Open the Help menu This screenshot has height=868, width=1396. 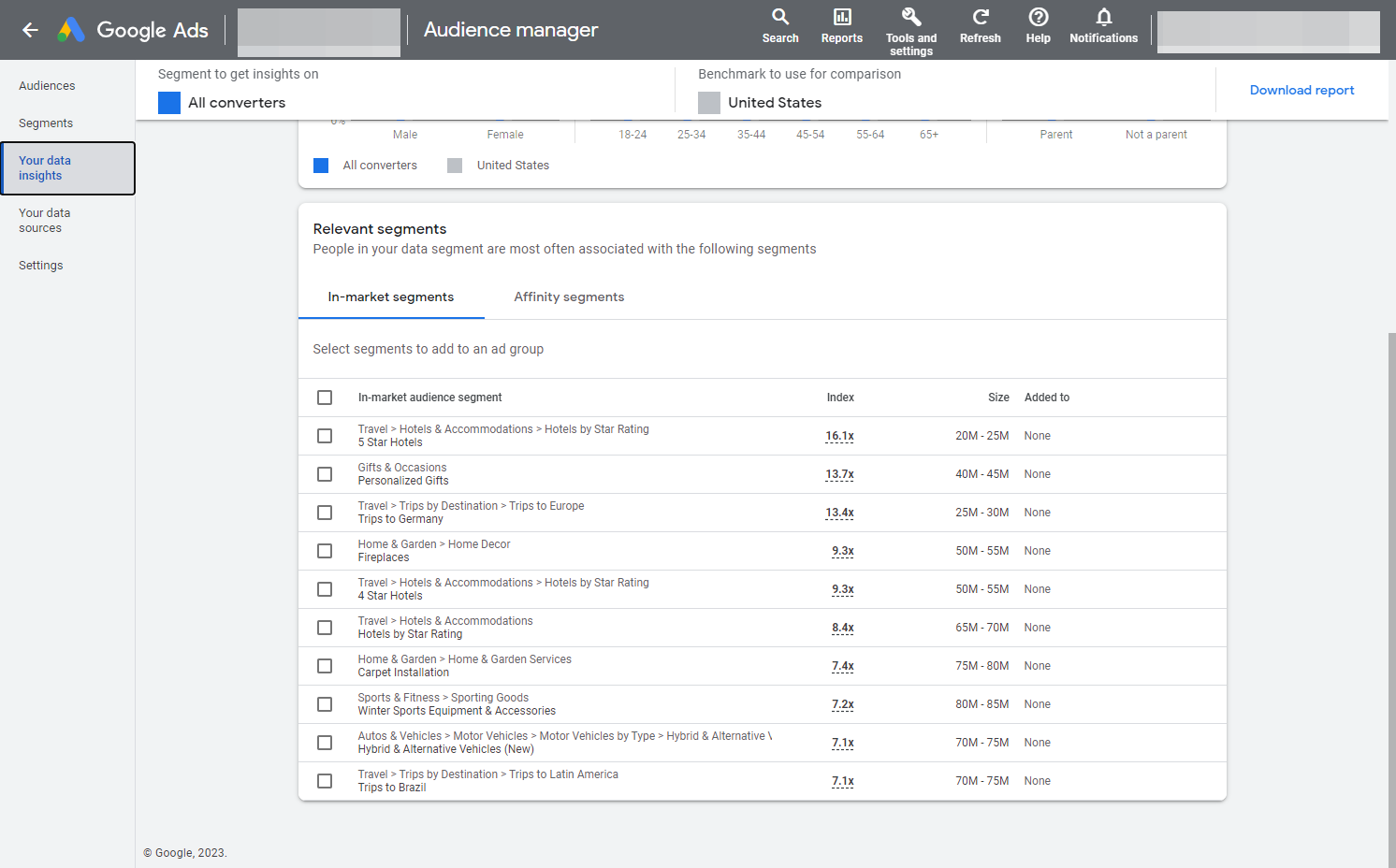[x=1039, y=26]
